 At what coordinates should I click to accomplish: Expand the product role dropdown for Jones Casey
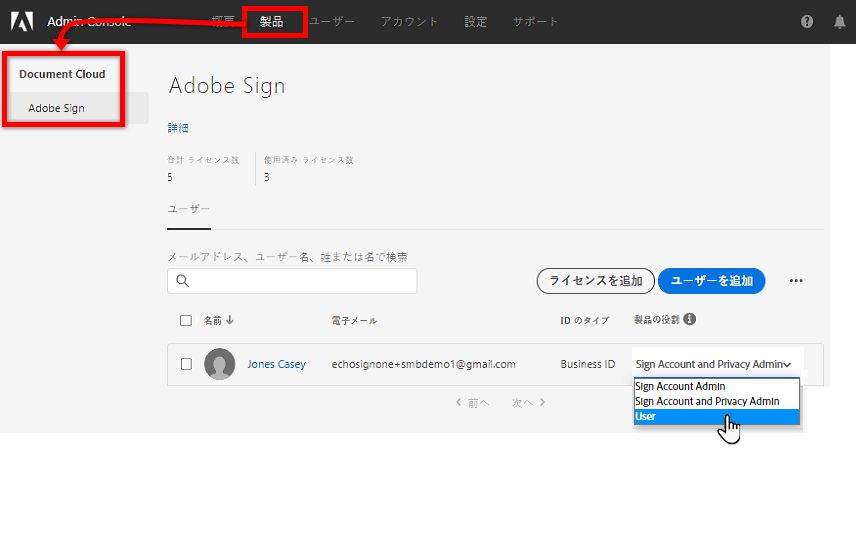pos(714,365)
